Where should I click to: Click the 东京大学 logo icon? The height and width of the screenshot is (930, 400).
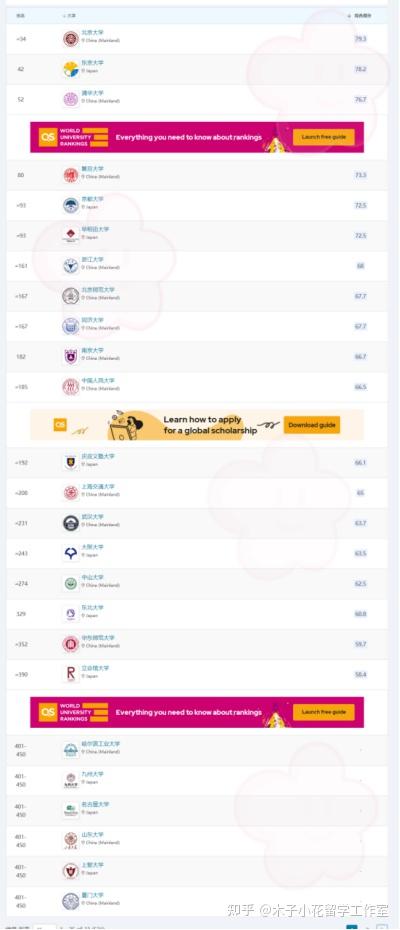(71, 69)
